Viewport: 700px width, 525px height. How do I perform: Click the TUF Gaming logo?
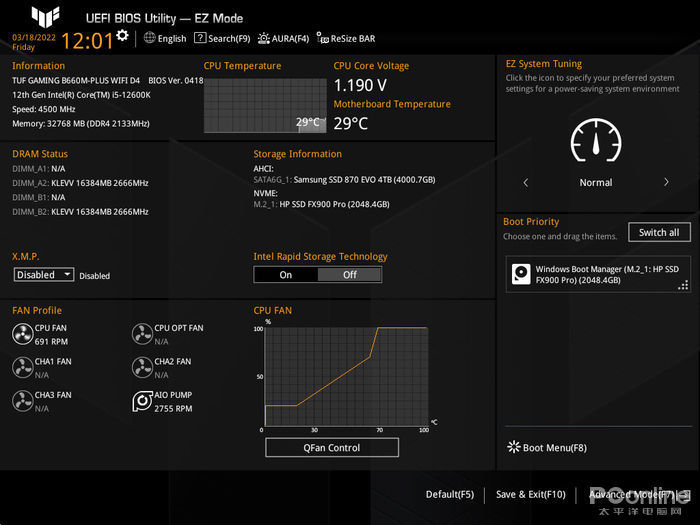pos(45,17)
